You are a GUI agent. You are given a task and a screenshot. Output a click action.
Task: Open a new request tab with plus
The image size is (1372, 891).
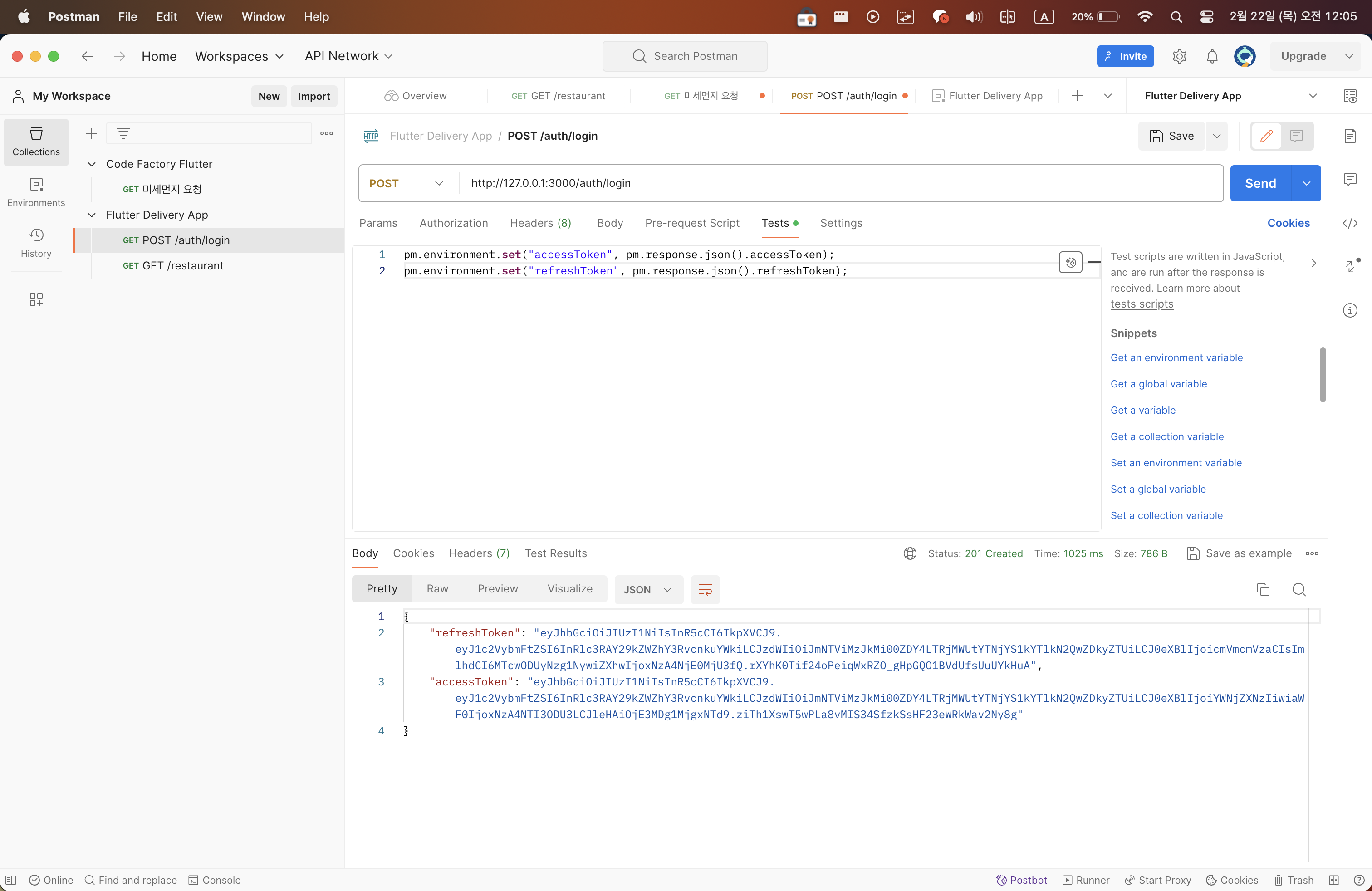click(1077, 96)
